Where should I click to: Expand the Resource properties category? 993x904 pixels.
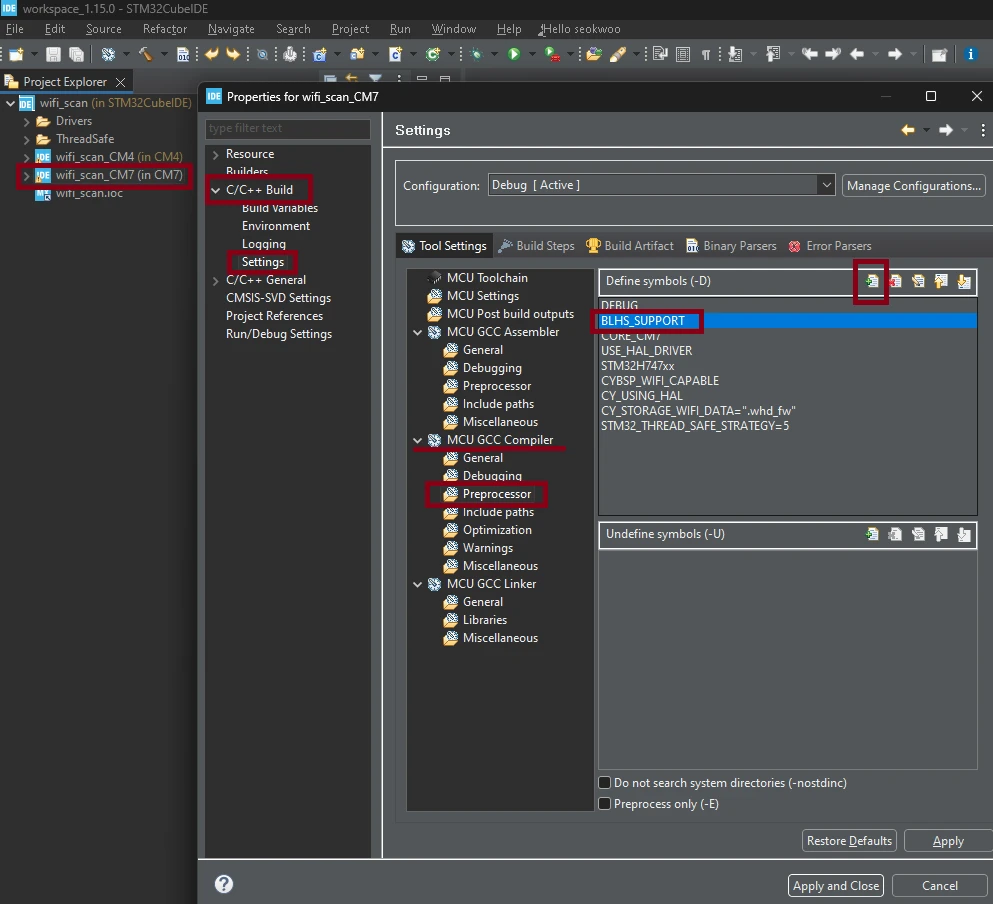pyautogui.click(x=216, y=154)
